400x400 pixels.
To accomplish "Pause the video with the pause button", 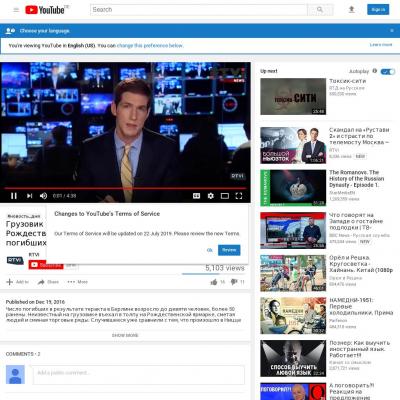I will 14,196.
